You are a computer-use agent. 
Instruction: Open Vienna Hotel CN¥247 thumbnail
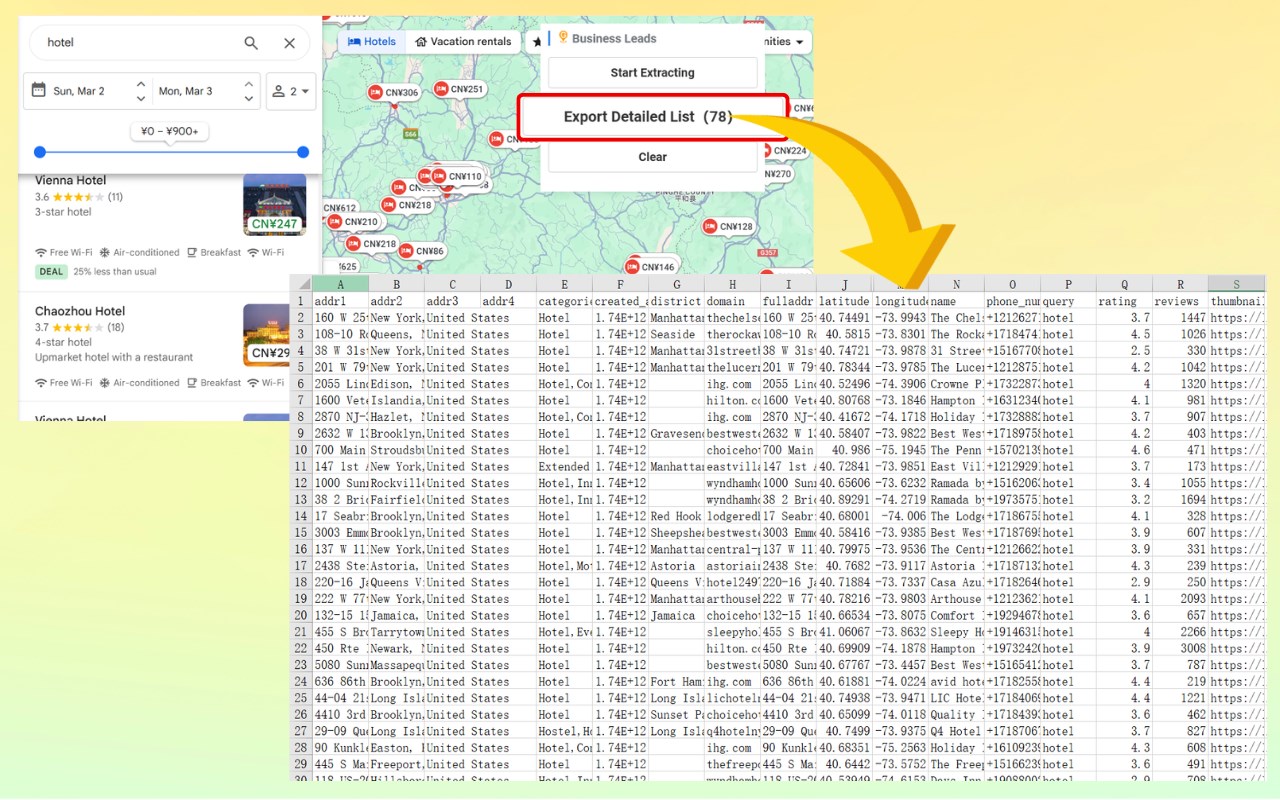(x=274, y=205)
